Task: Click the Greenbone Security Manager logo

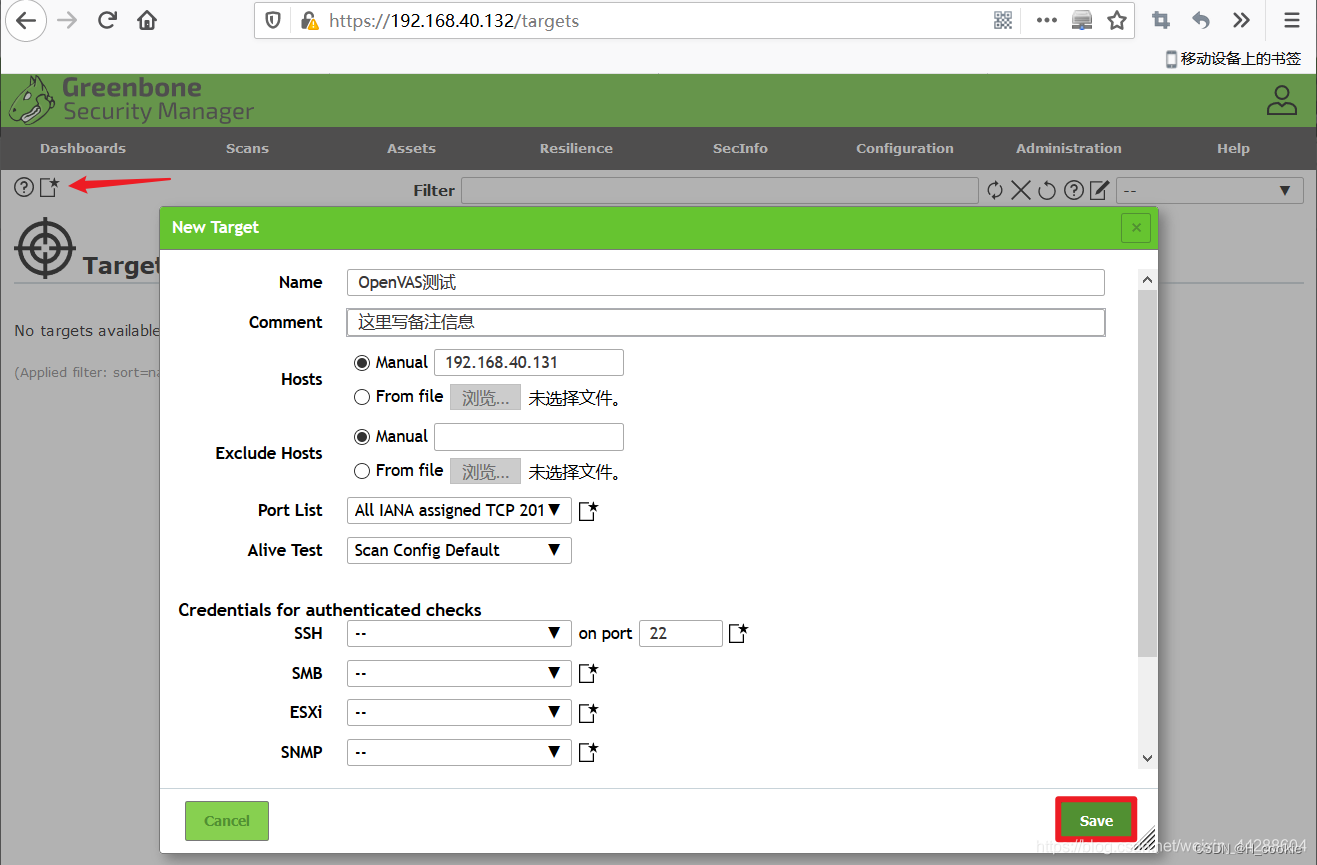Action: (x=132, y=100)
